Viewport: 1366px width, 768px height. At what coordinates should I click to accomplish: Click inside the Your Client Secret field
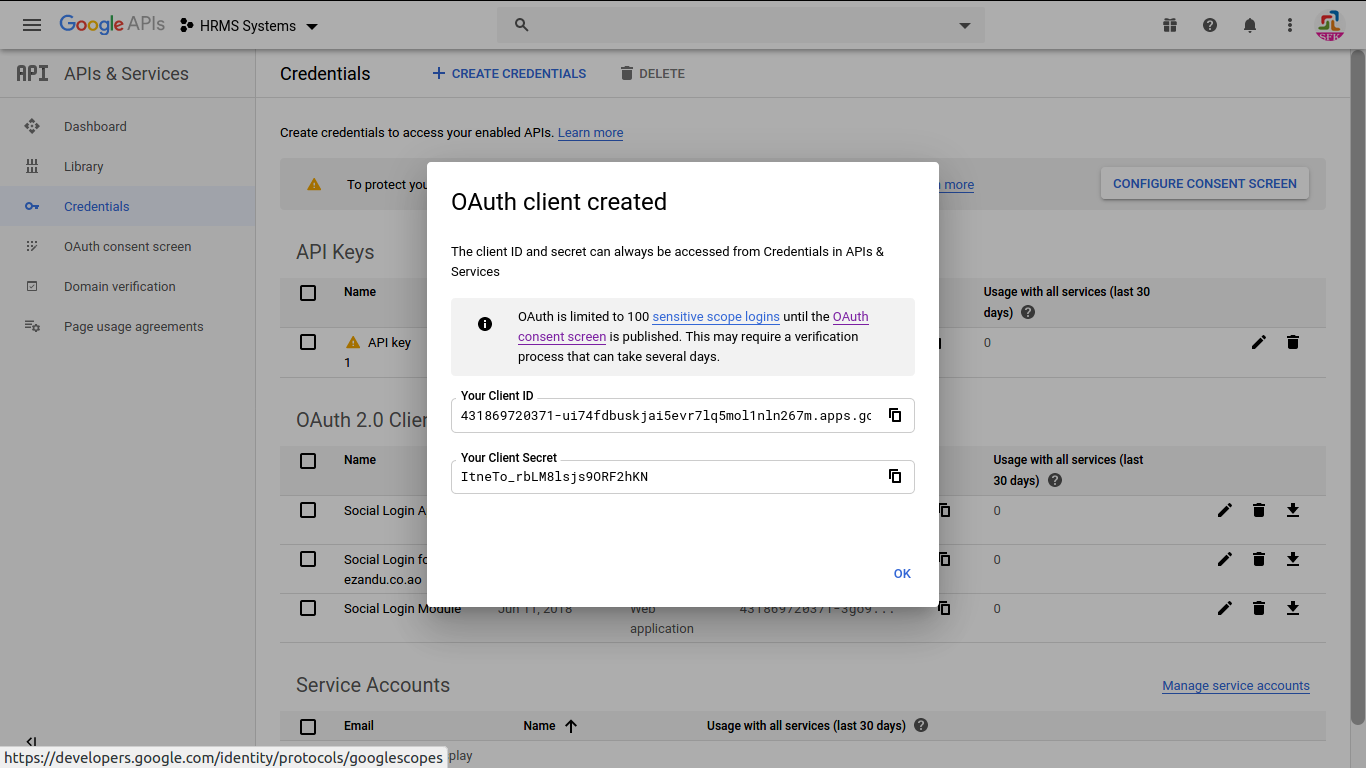click(x=665, y=477)
